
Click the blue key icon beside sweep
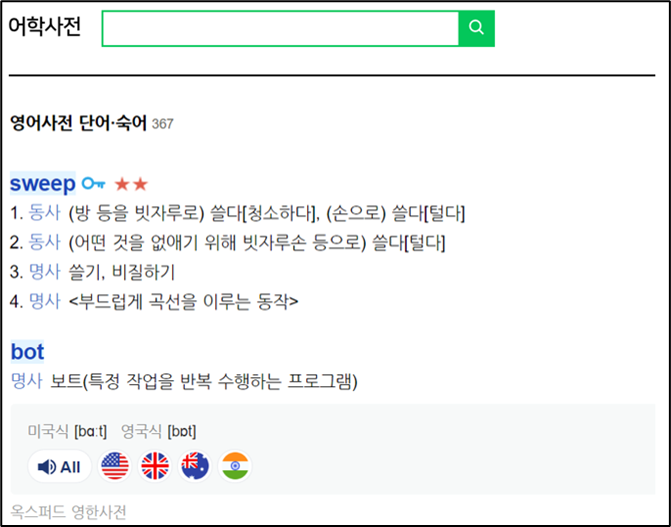(x=94, y=184)
